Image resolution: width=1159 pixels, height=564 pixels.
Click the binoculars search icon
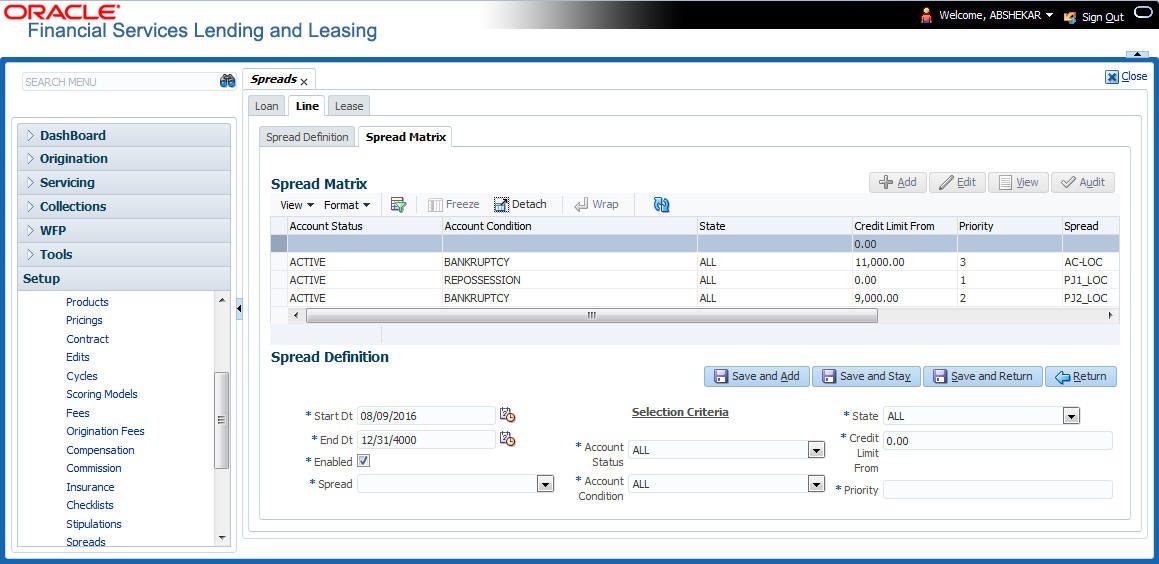(x=228, y=81)
